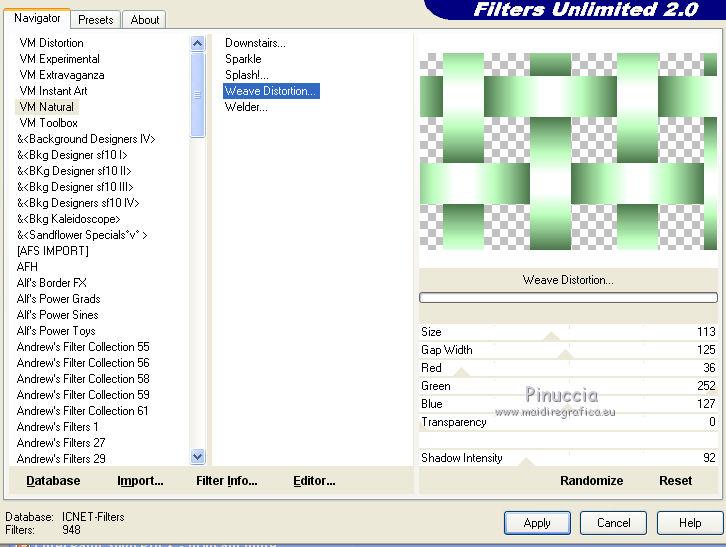Click the category list scroll down arrow
The width and height of the screenshot is (726, 547).
tap(198, 457)
